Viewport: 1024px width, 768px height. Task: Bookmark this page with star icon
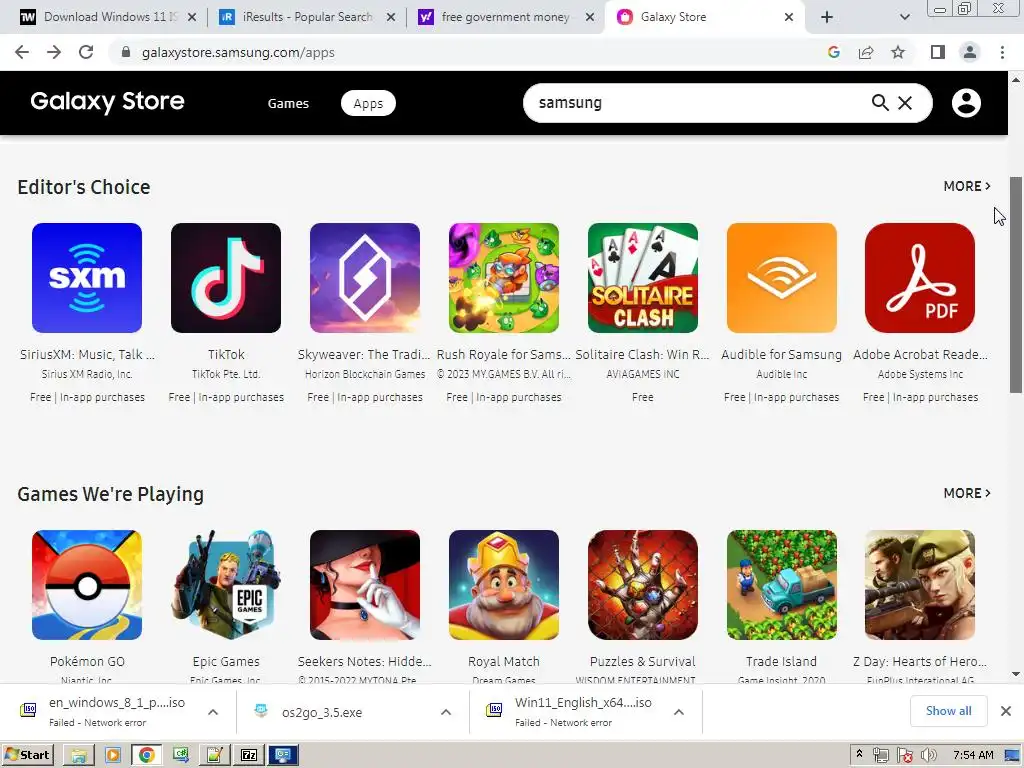(898, 52)
